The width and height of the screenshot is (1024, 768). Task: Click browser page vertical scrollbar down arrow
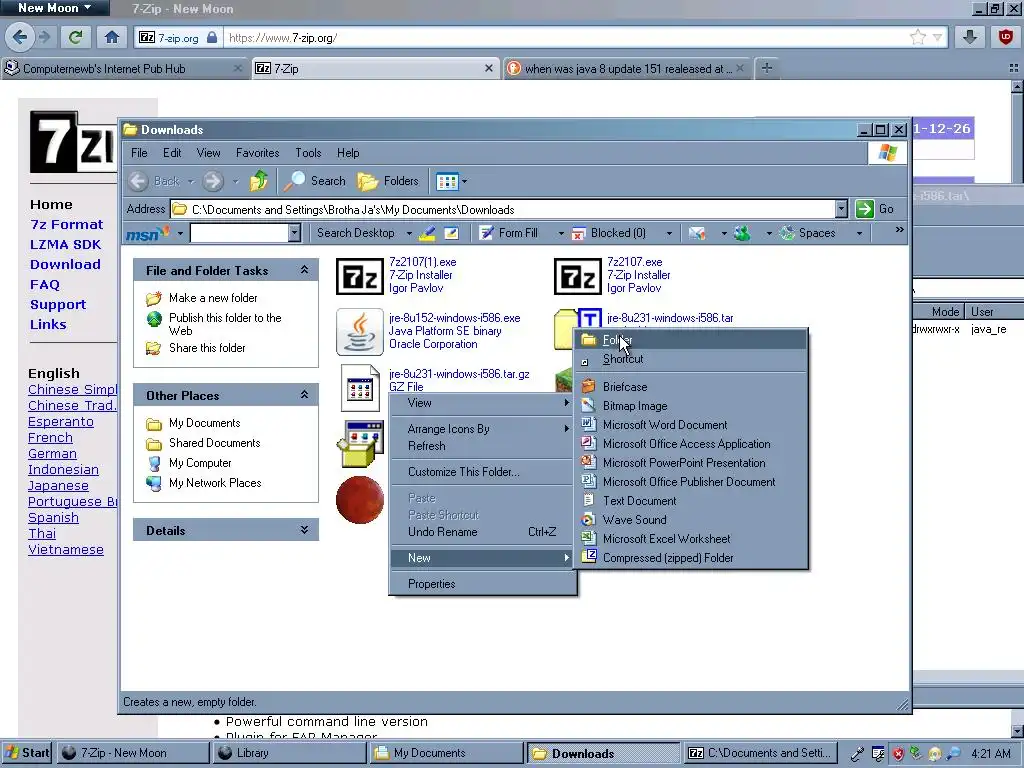point(1017,731)
